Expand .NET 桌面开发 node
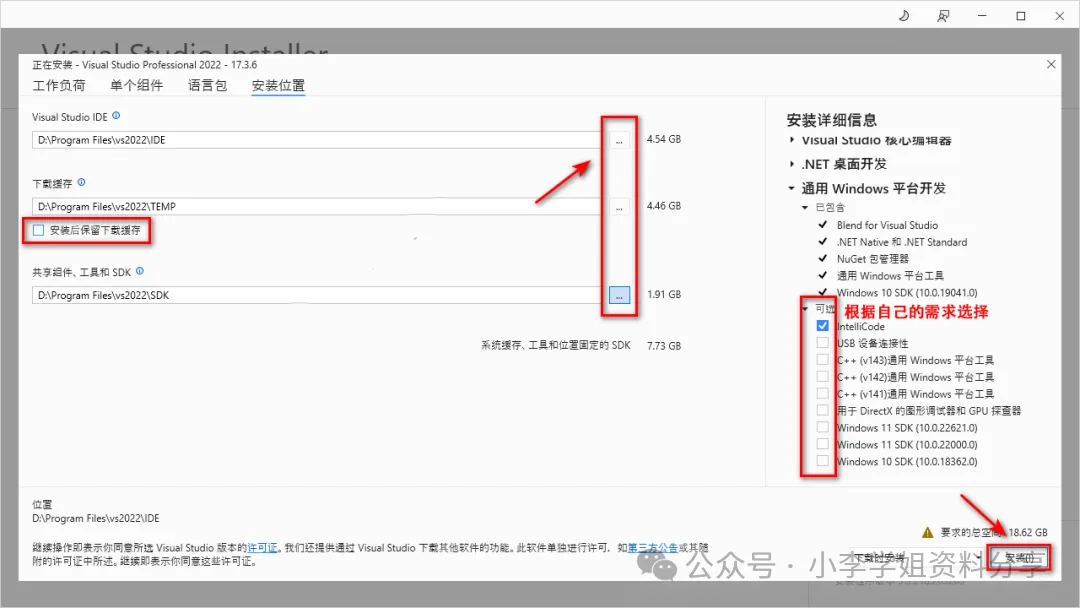This screenshot has width=1080, height=608. (x=792, y=164)
